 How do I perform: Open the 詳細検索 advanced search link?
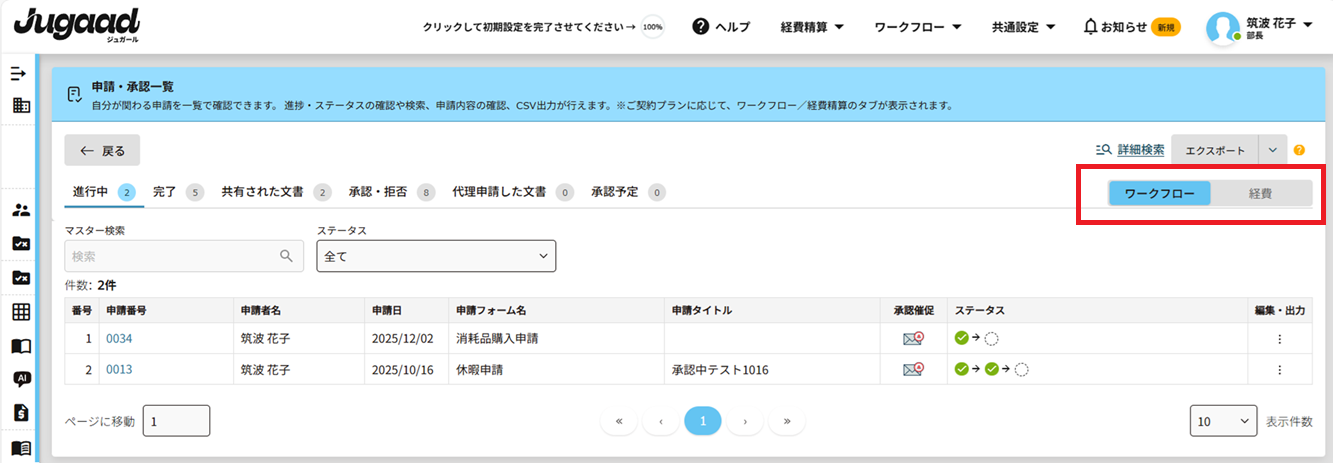click(1140, 150)
